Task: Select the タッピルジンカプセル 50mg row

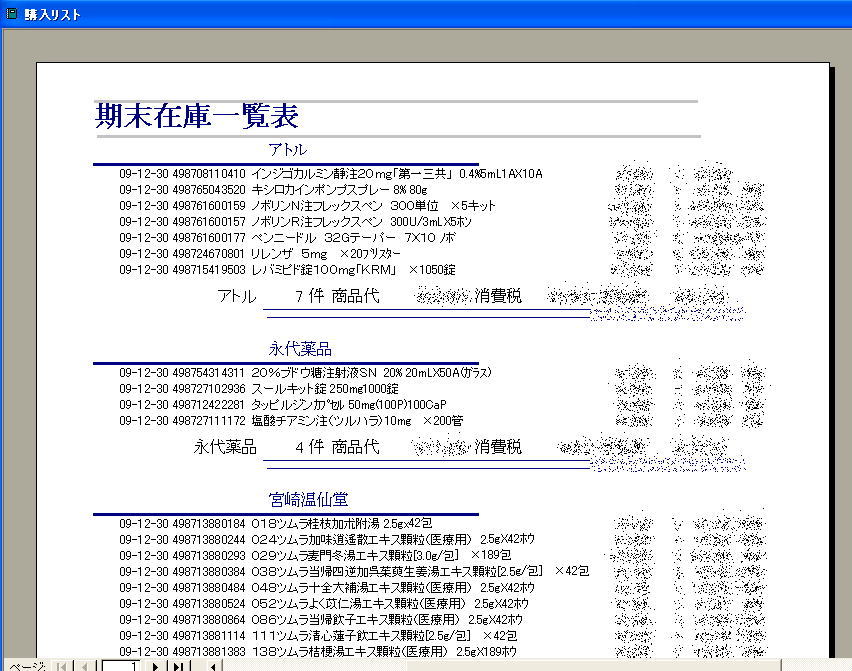Action: [x=283, y=405]
